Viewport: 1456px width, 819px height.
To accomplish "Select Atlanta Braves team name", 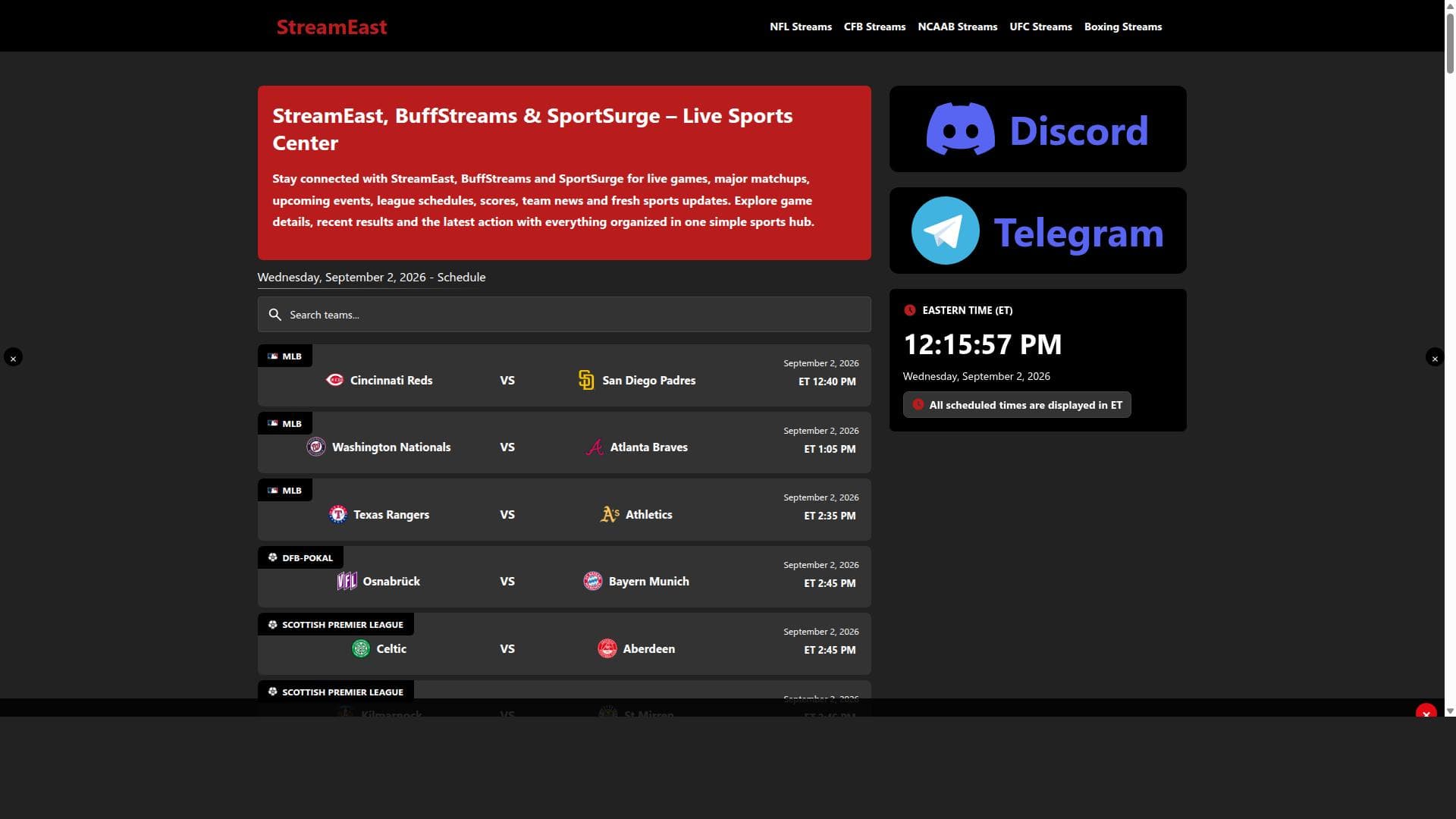I will coord(649,447).
